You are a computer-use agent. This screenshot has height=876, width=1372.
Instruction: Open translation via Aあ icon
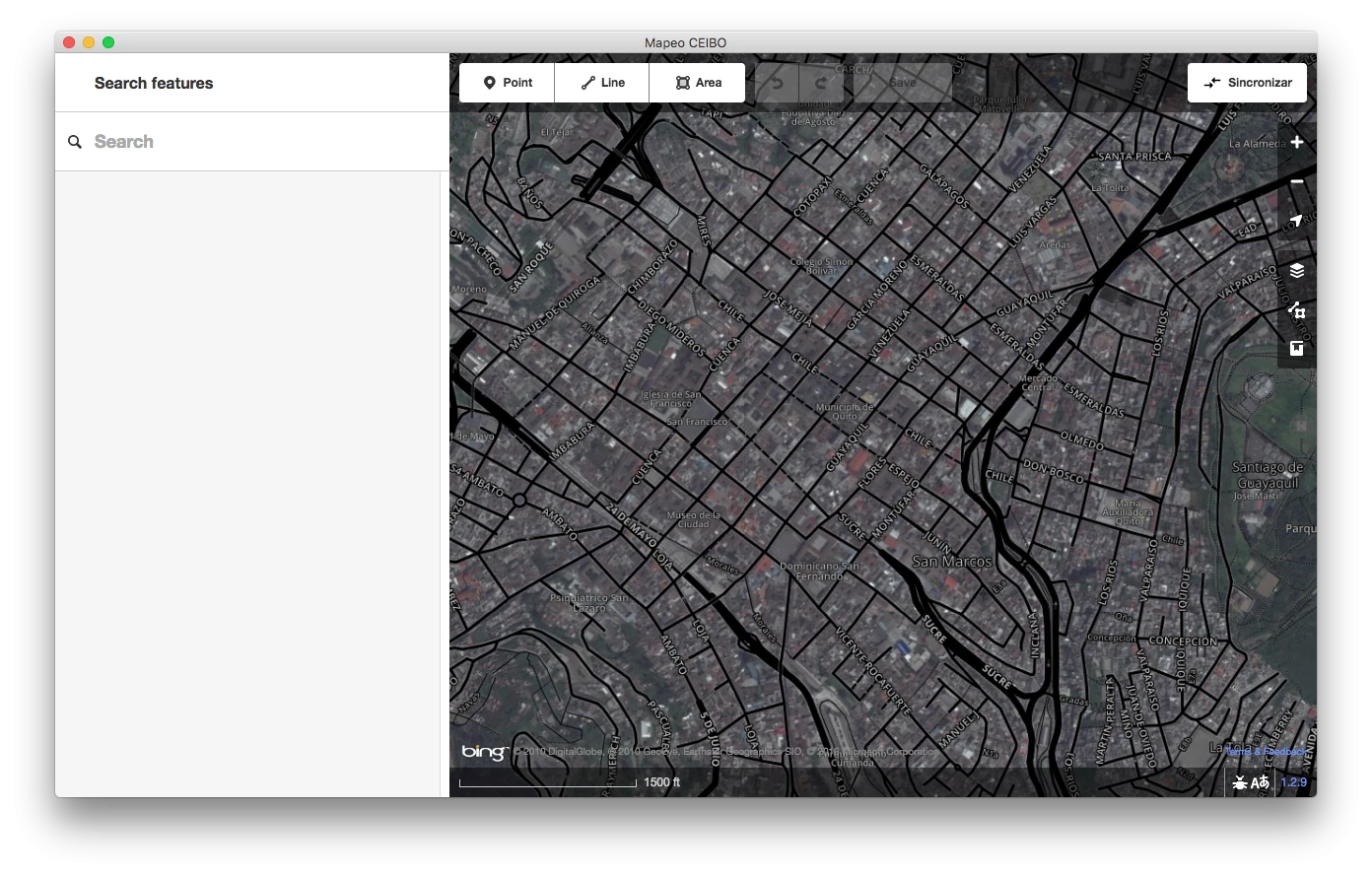click(x=1261, y=782)
